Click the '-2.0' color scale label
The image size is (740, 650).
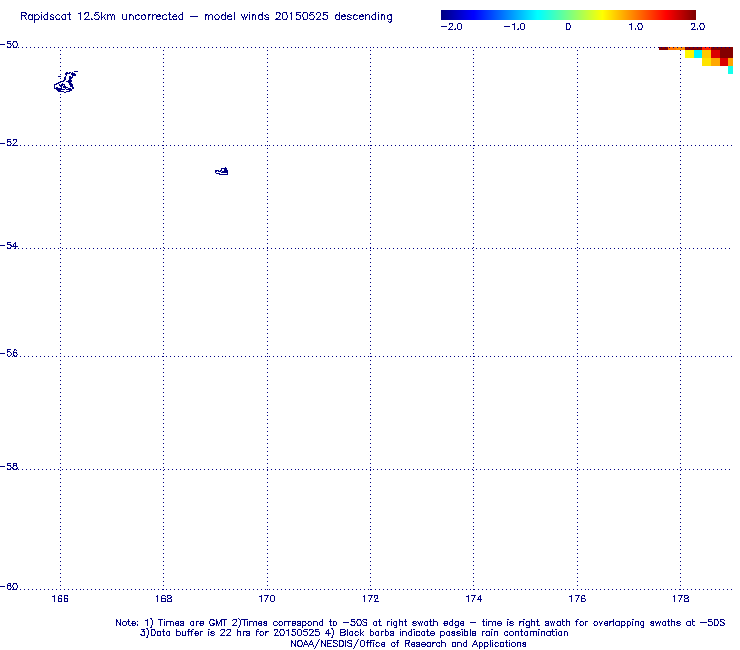[x=451, y=27]
